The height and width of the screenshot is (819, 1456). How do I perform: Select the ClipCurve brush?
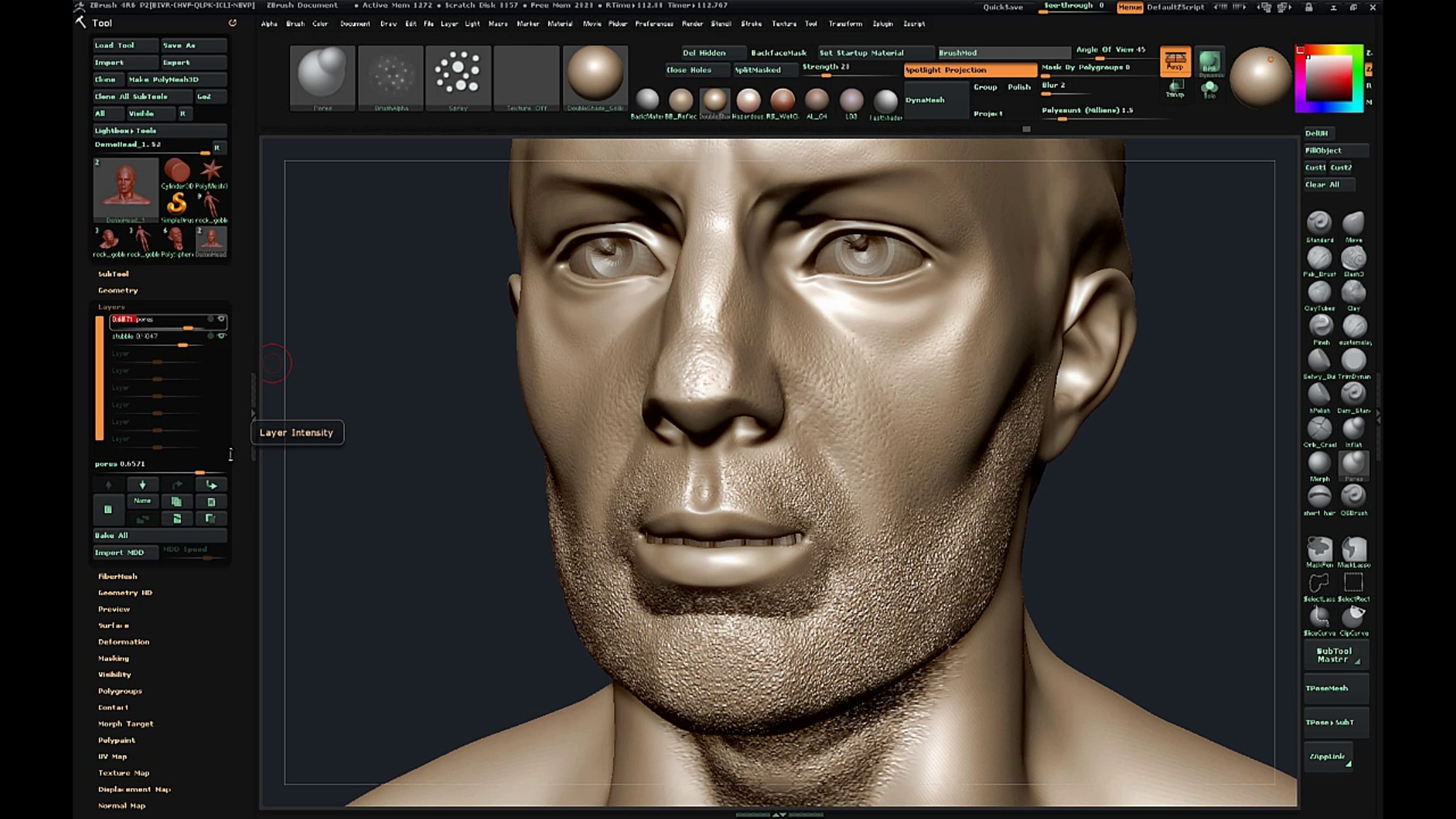pyautogui.click(x=1353, y=618)
